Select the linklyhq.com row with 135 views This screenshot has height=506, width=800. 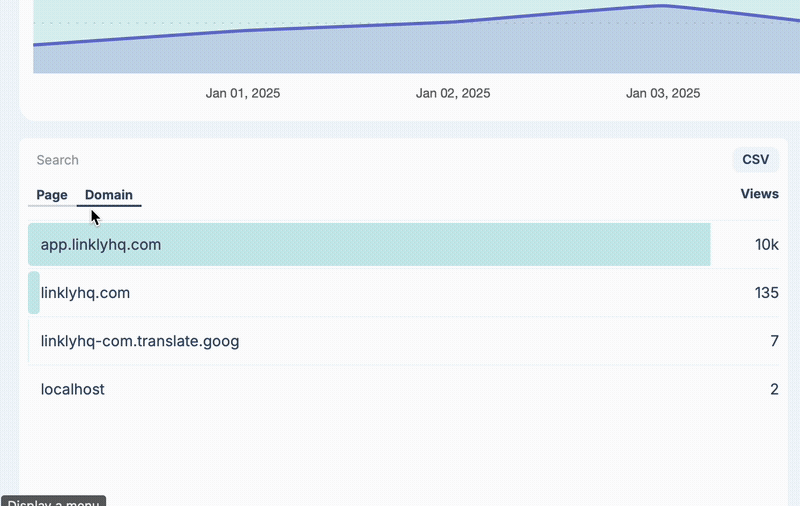point(404,293)
